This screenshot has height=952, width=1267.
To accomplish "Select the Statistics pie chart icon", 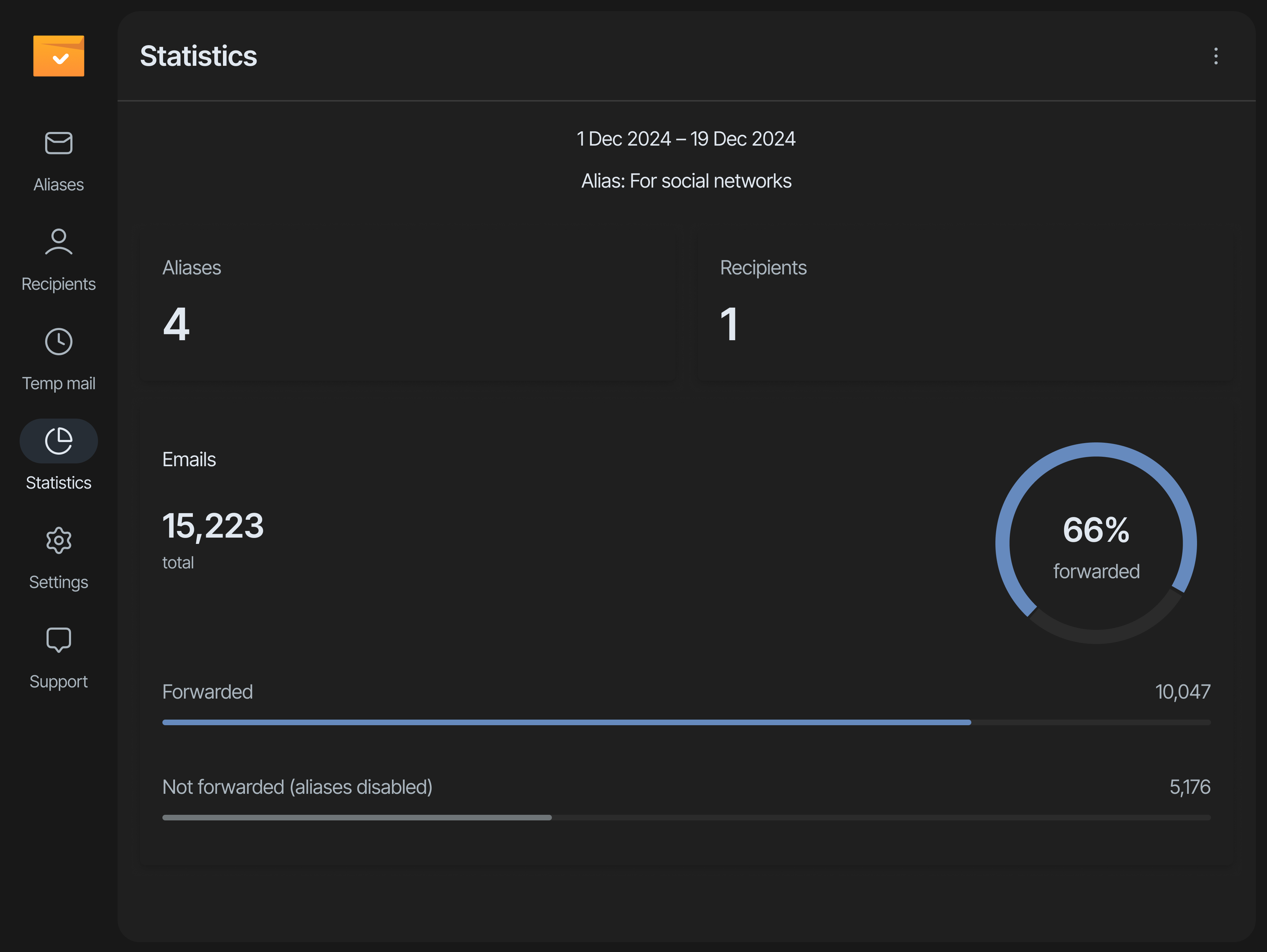I will coord(58,441).
